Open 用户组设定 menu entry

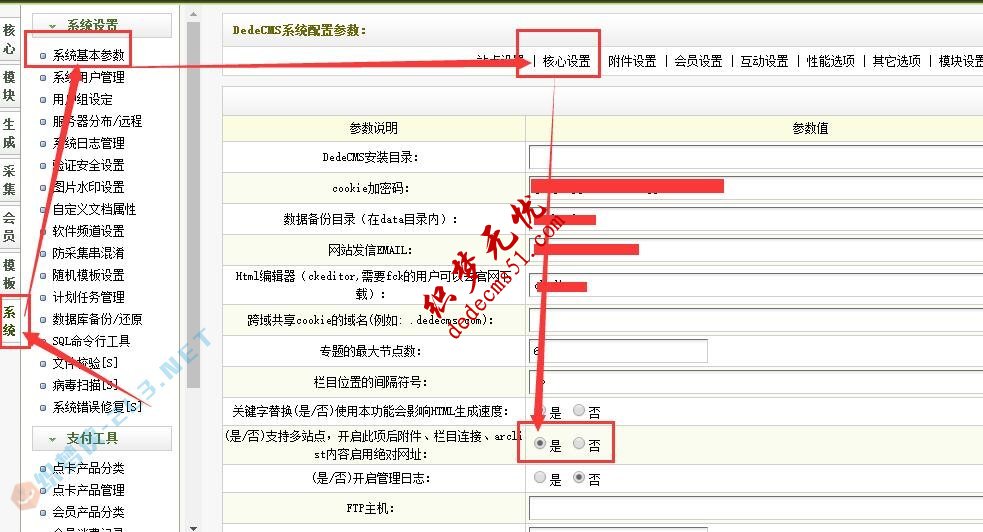[x=83, y=99]
